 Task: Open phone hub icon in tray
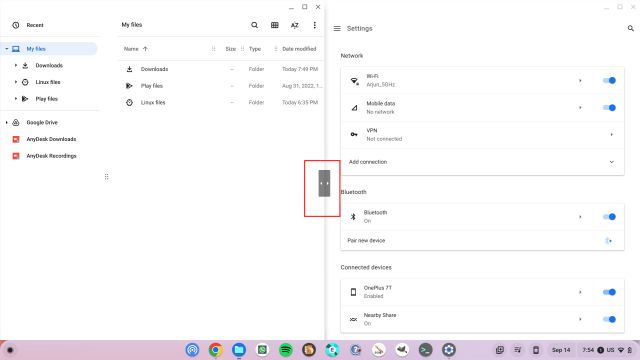pos(536,350)
